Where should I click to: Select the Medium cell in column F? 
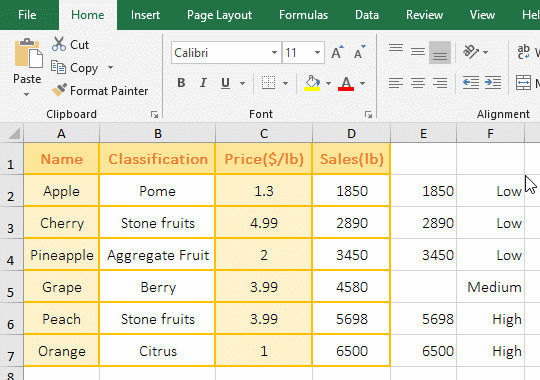491,287
